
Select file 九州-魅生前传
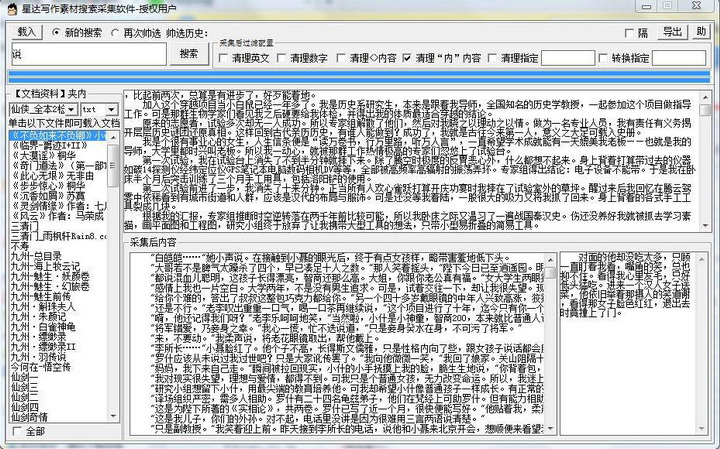pyautogui.click(x=58, y=297)
